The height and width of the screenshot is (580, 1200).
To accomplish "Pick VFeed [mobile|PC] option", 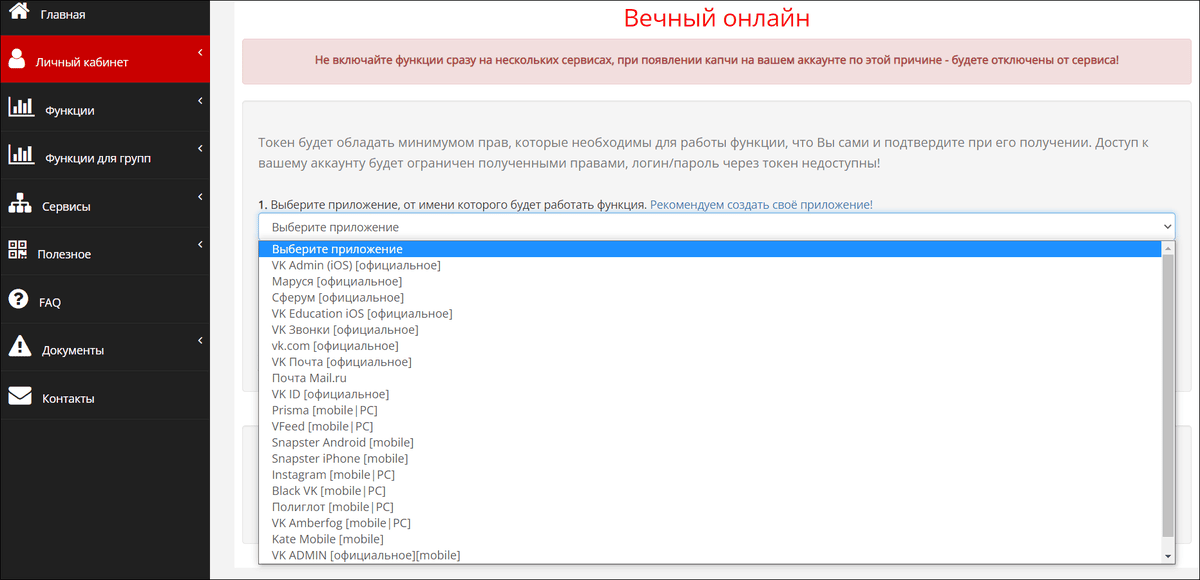I will (x=710, y=426).
